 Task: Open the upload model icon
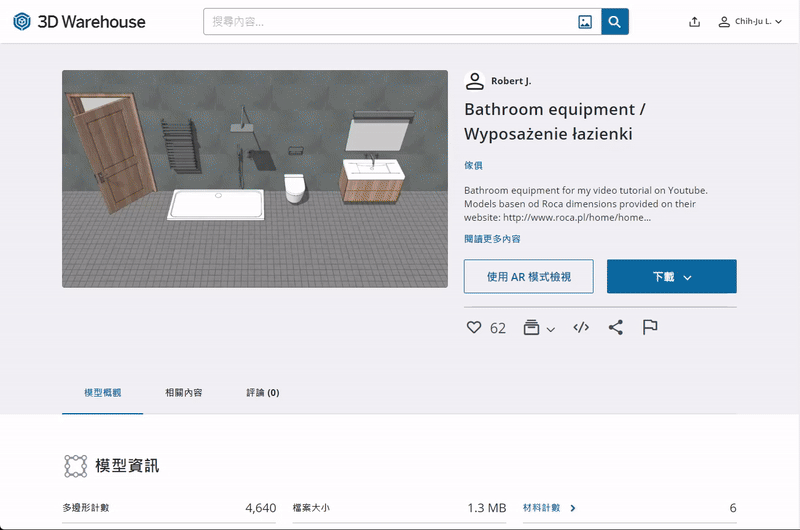(694, 22)
